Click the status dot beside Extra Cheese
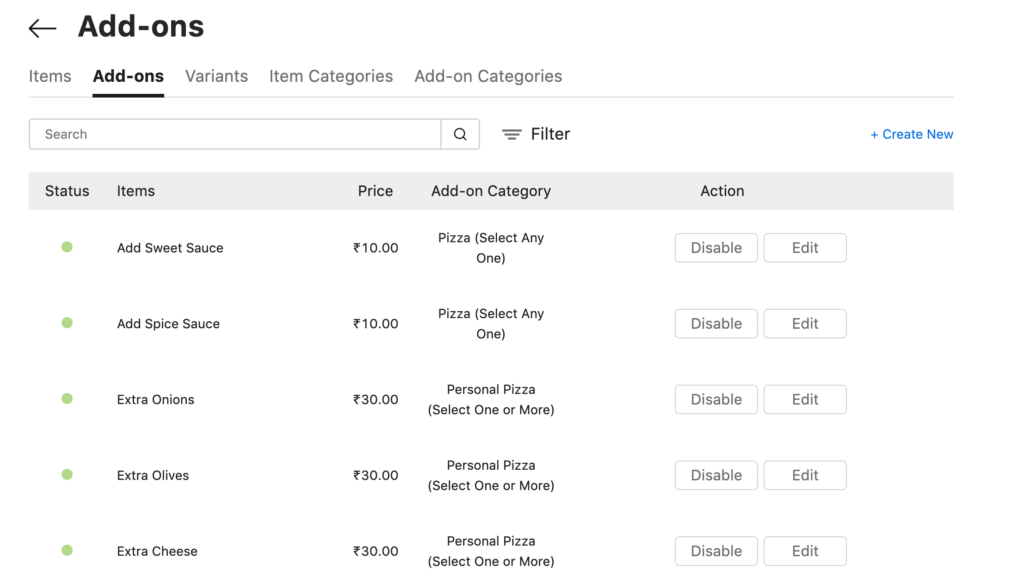This screenshot has width=1024, height=577. coord(67,551)
